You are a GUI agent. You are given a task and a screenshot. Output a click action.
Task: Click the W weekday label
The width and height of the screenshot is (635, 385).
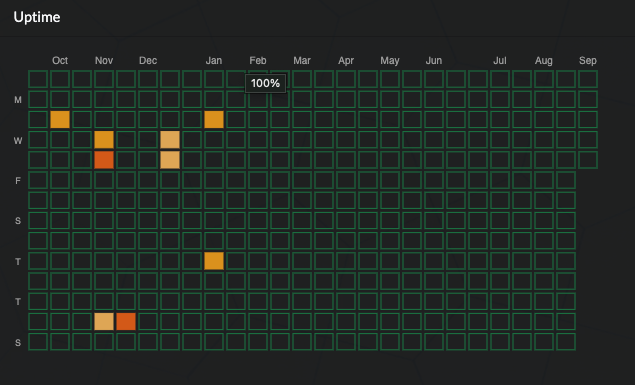18,140
